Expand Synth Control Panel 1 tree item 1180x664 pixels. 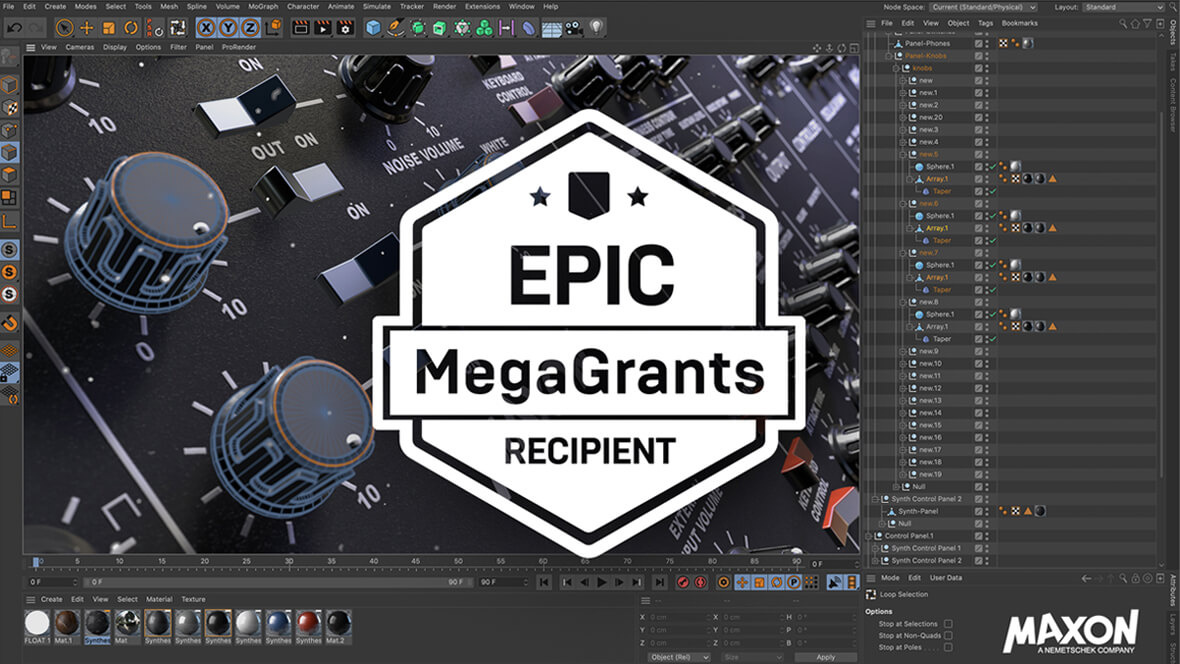(875, 548)
